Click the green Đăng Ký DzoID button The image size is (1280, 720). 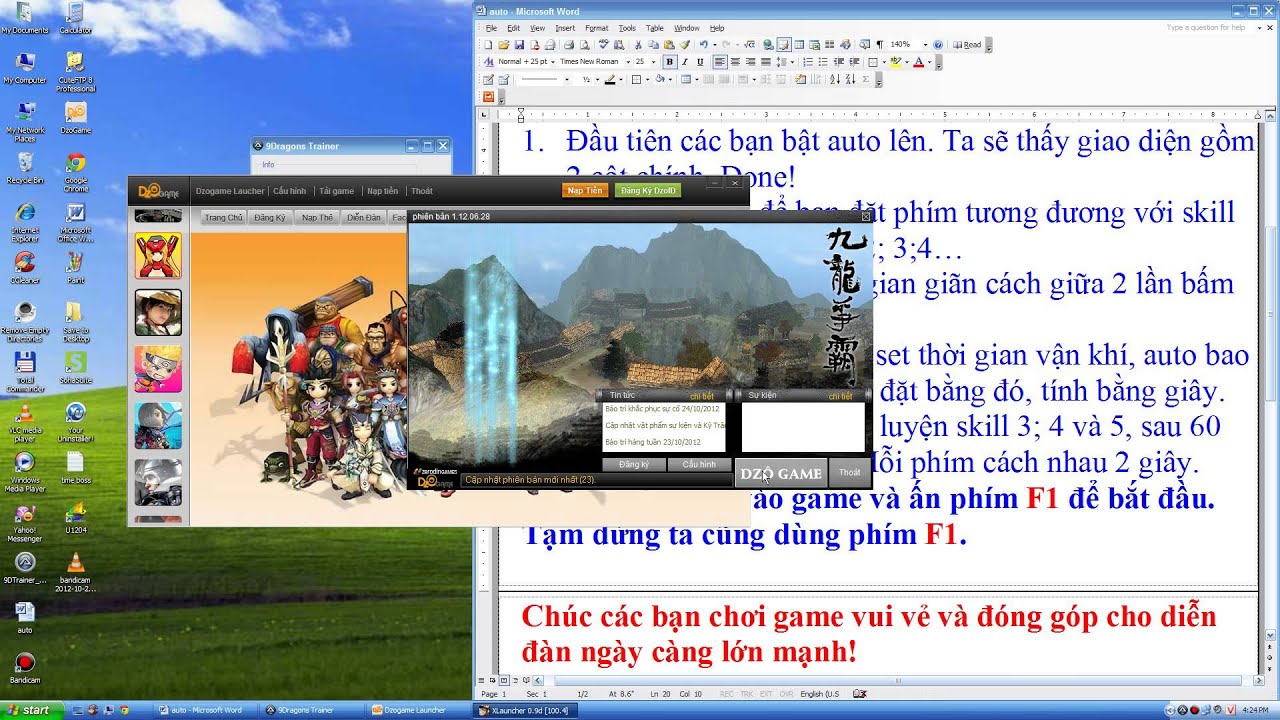tap(648, 190)
